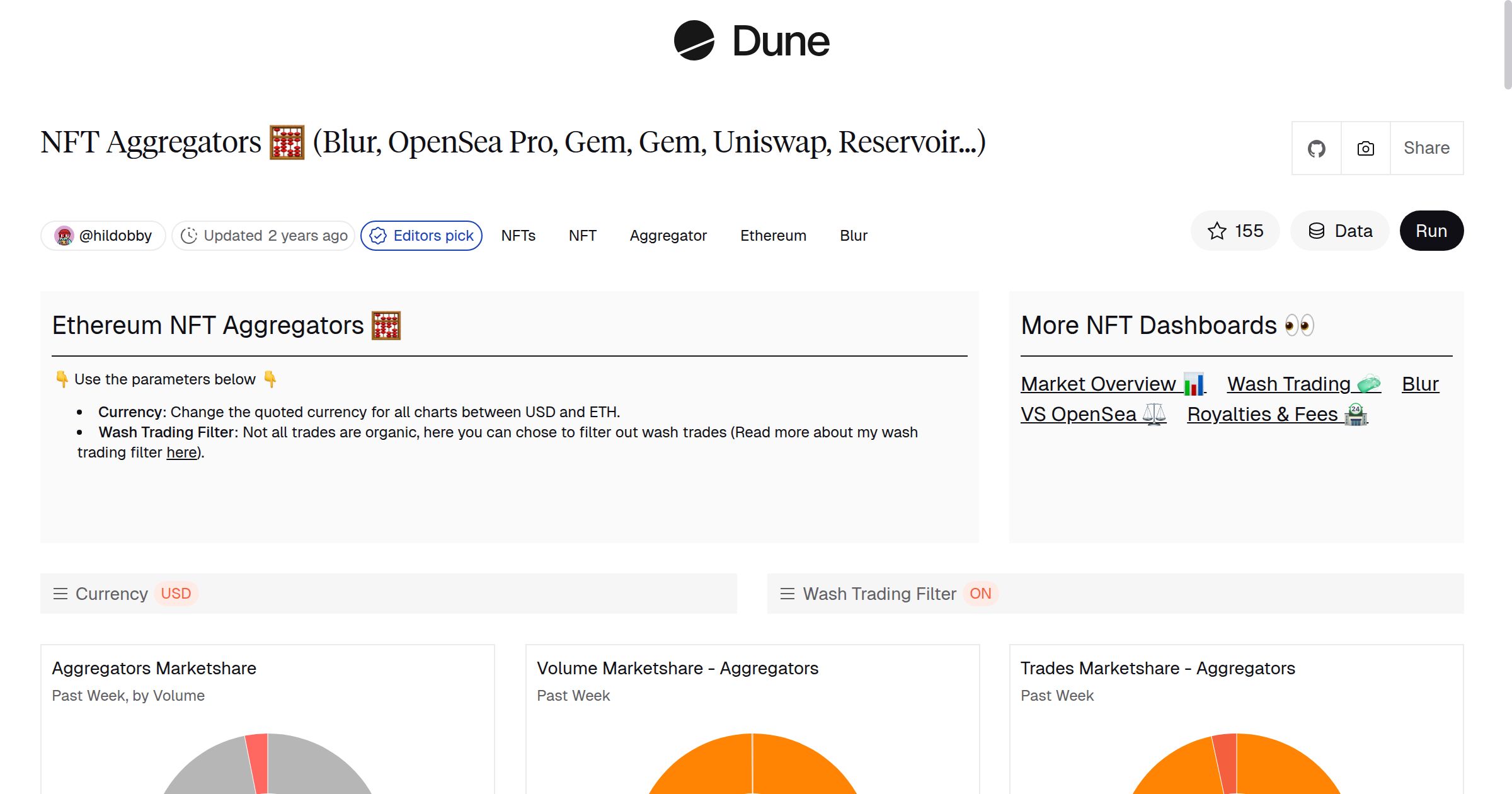This screenshot has width=1512, height=794.
Task: Select the Ethereum tag
Action: (x=773, y=235)
